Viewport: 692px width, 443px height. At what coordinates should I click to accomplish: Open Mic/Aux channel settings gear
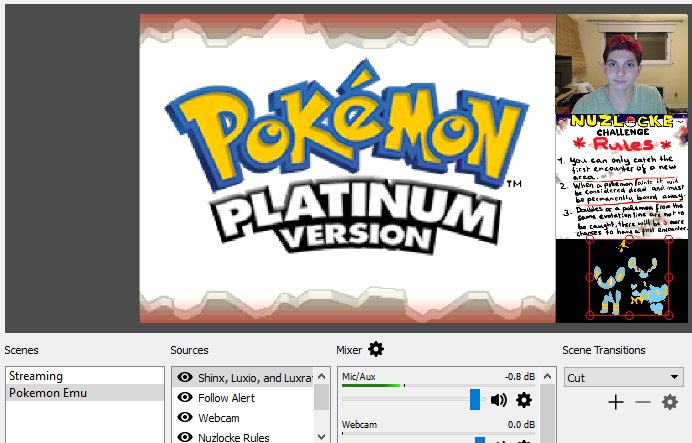coord(524,400)
